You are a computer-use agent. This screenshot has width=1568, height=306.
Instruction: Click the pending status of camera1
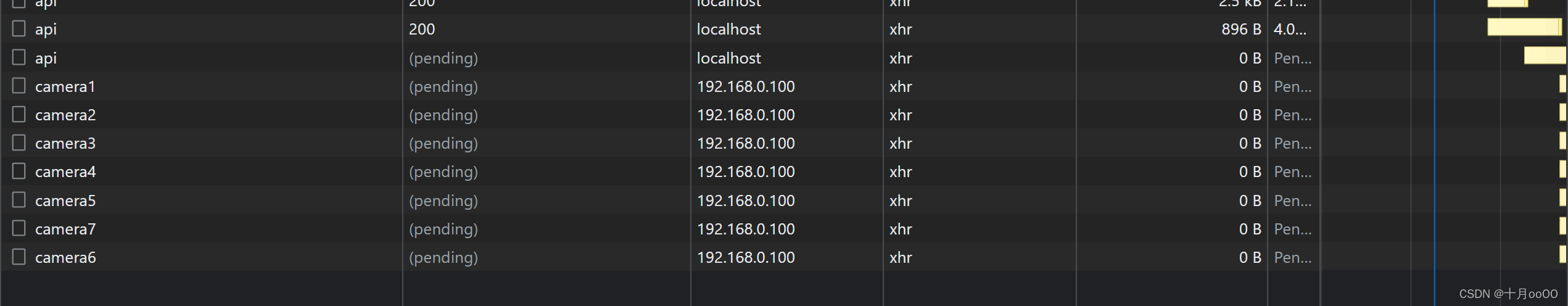444,86
